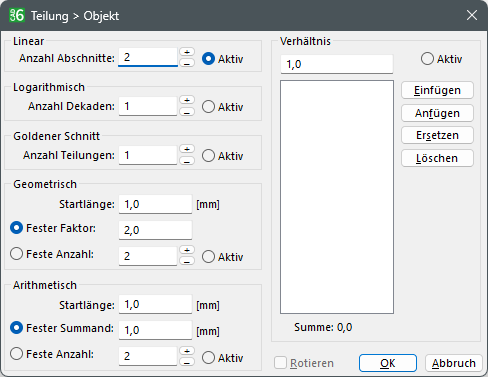
Task: Increase Anzahl Dekaden with plus stepper
Action: point(187,100)
